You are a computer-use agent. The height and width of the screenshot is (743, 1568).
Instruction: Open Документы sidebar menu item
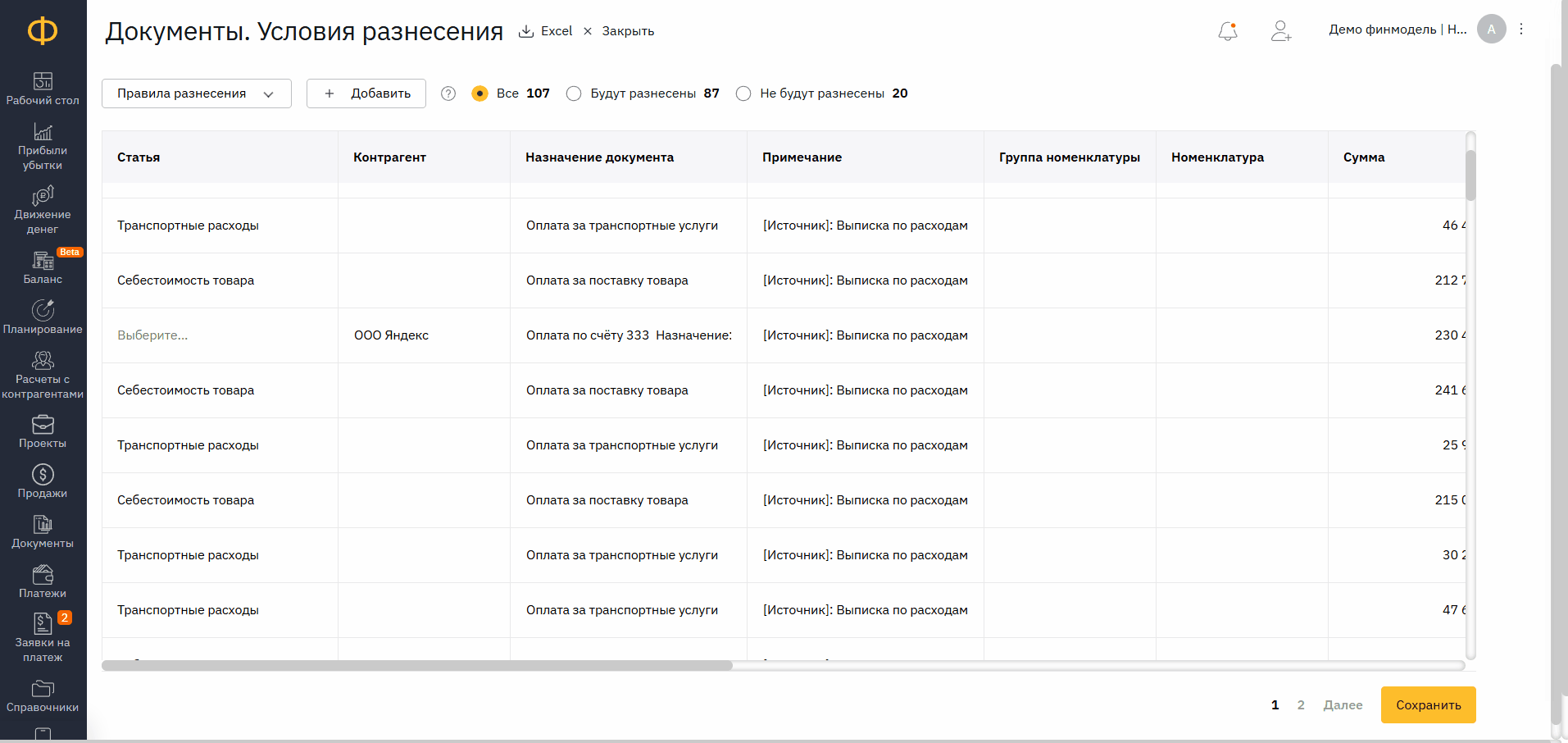43,531
